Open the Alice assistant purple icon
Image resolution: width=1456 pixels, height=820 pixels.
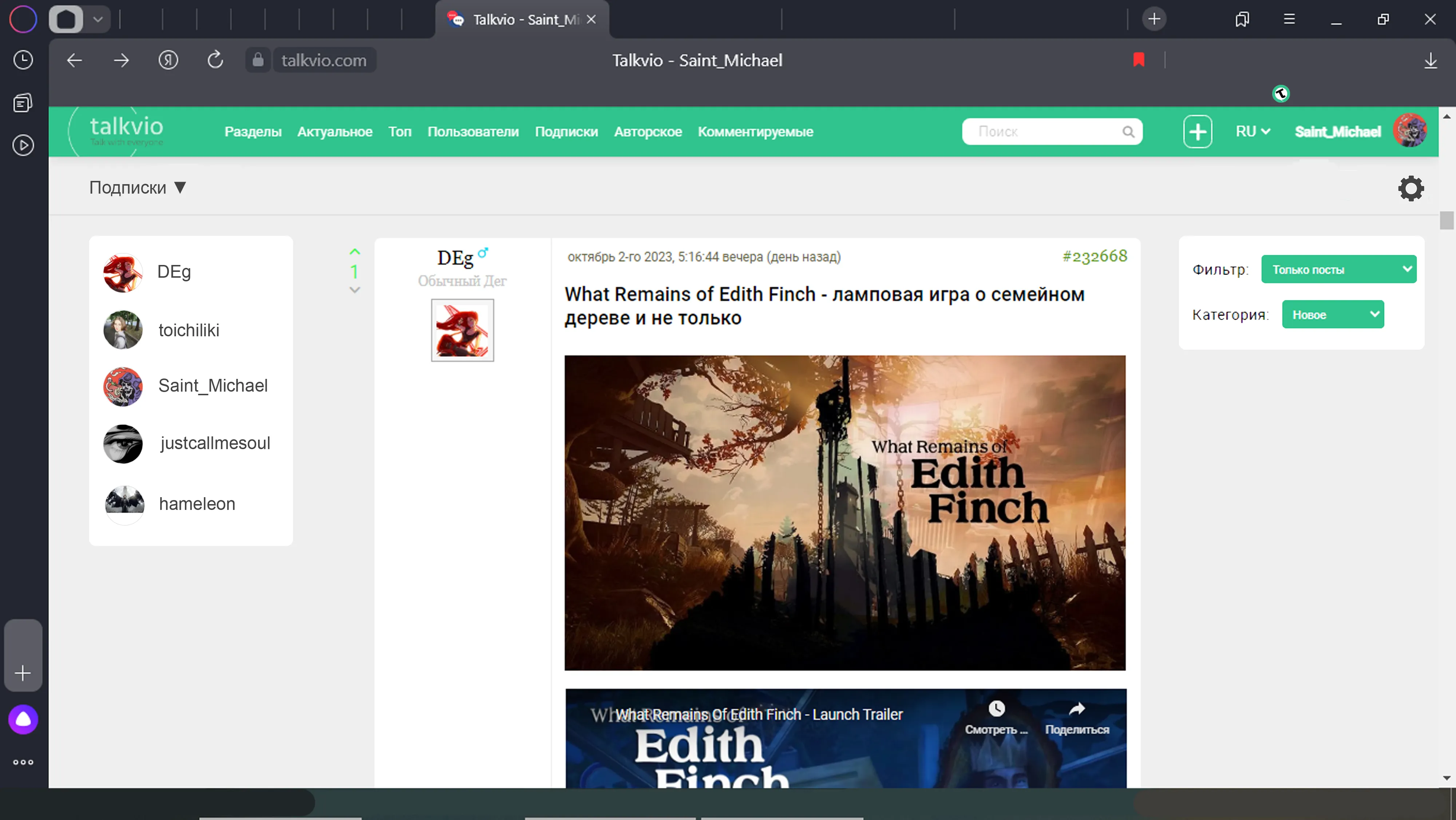point(23,720)
